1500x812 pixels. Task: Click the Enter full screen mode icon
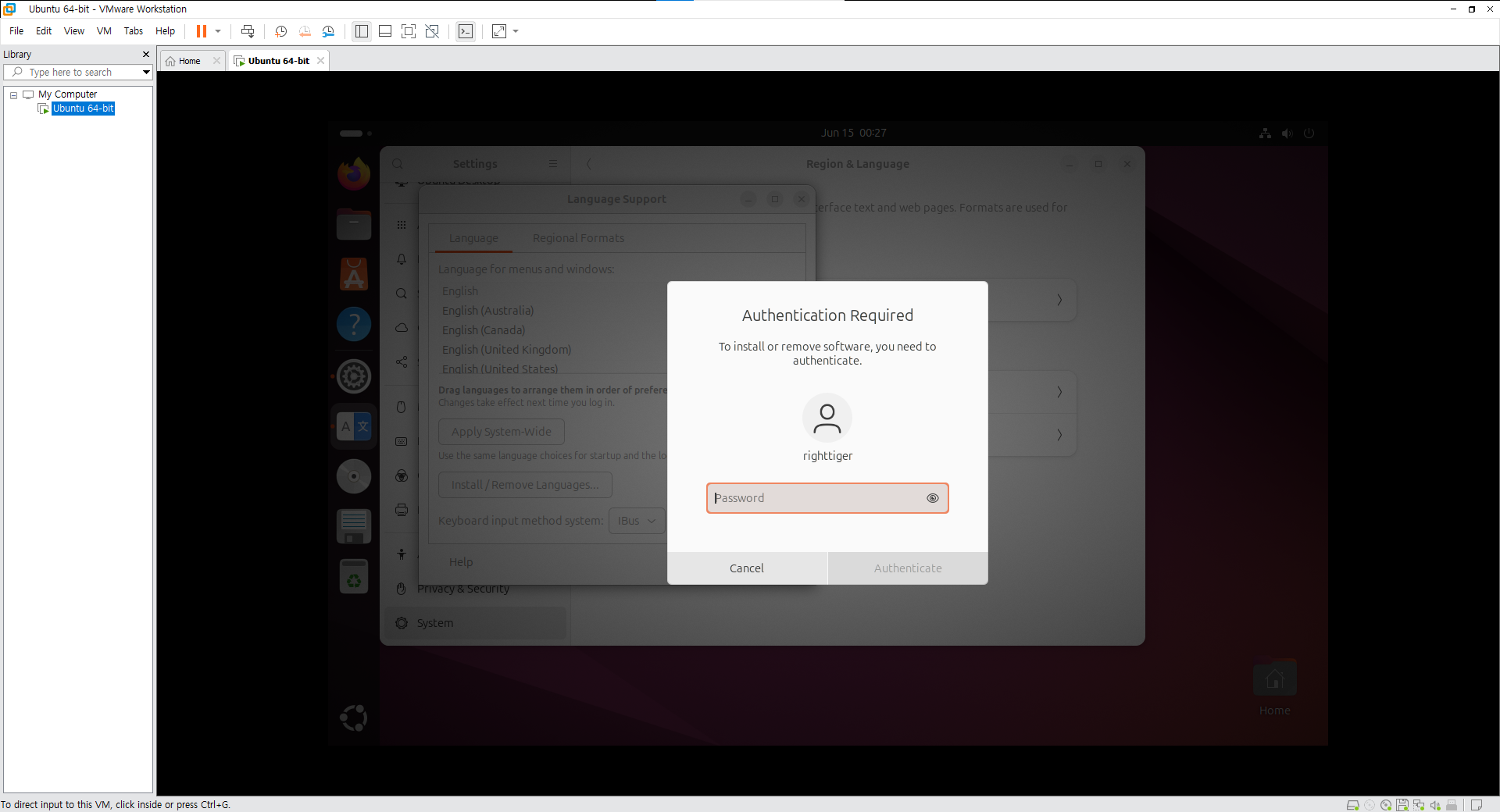tap(409, 31)
